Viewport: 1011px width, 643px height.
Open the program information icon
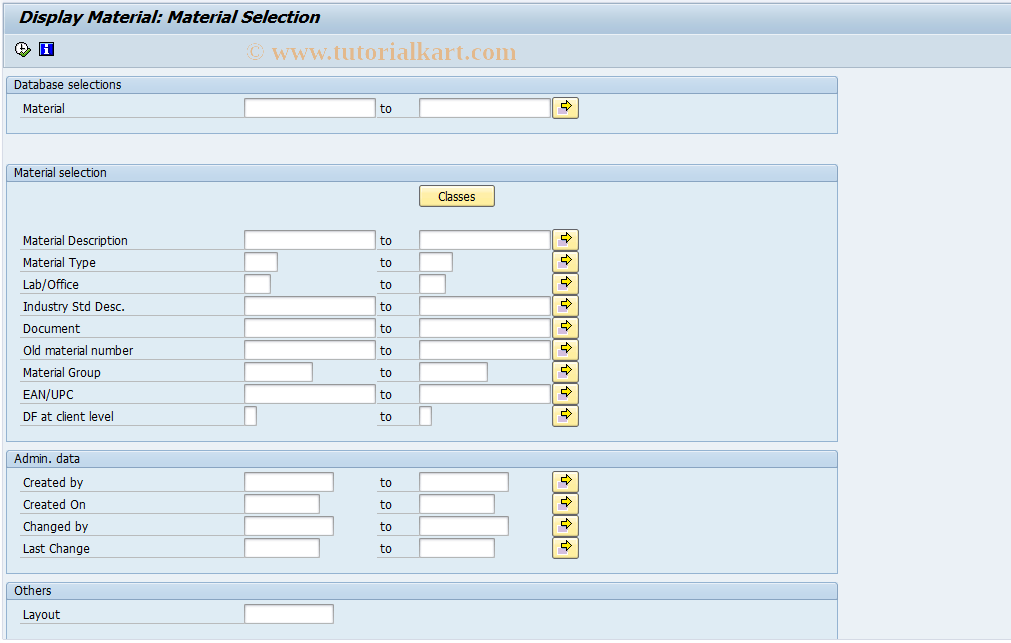coord(45,48)
